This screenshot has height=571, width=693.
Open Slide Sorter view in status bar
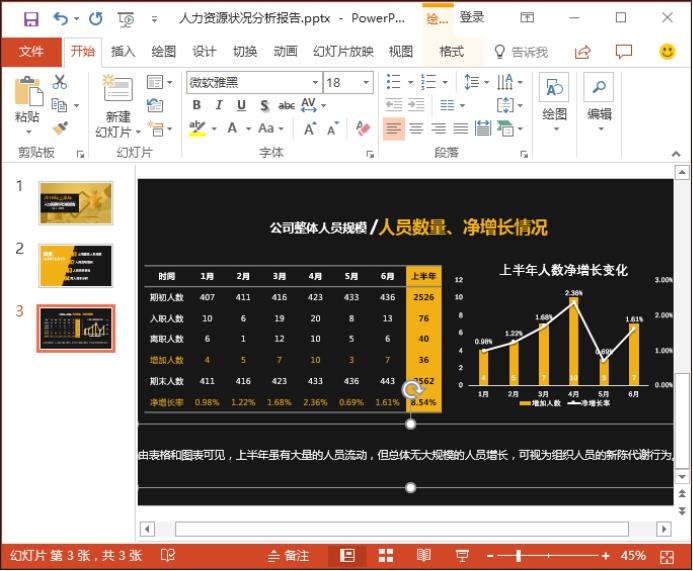(x=386, y=555)
